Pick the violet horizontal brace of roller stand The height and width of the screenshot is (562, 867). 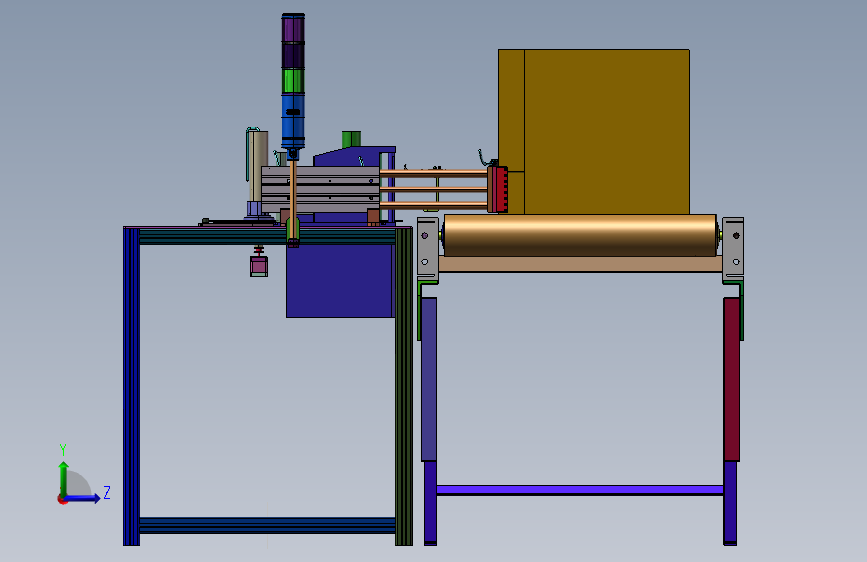pos(580,490)
